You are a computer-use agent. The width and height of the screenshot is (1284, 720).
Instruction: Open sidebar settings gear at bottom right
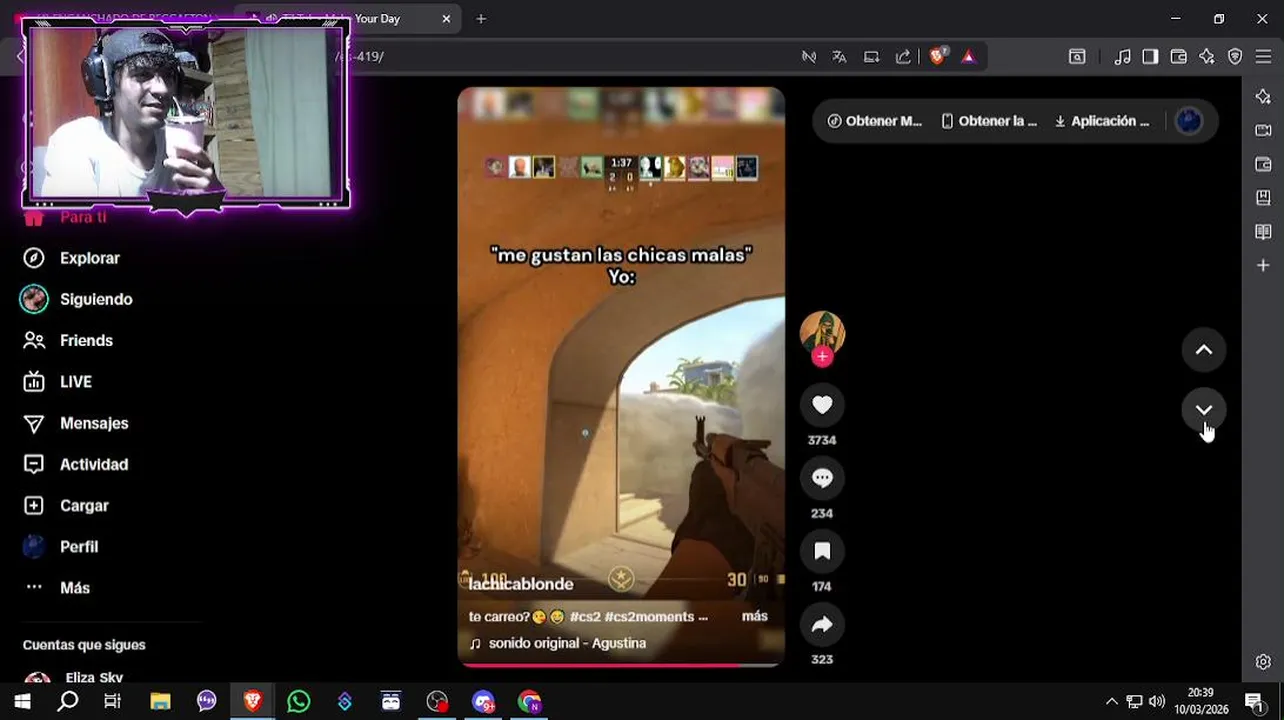click(1263, 662)
